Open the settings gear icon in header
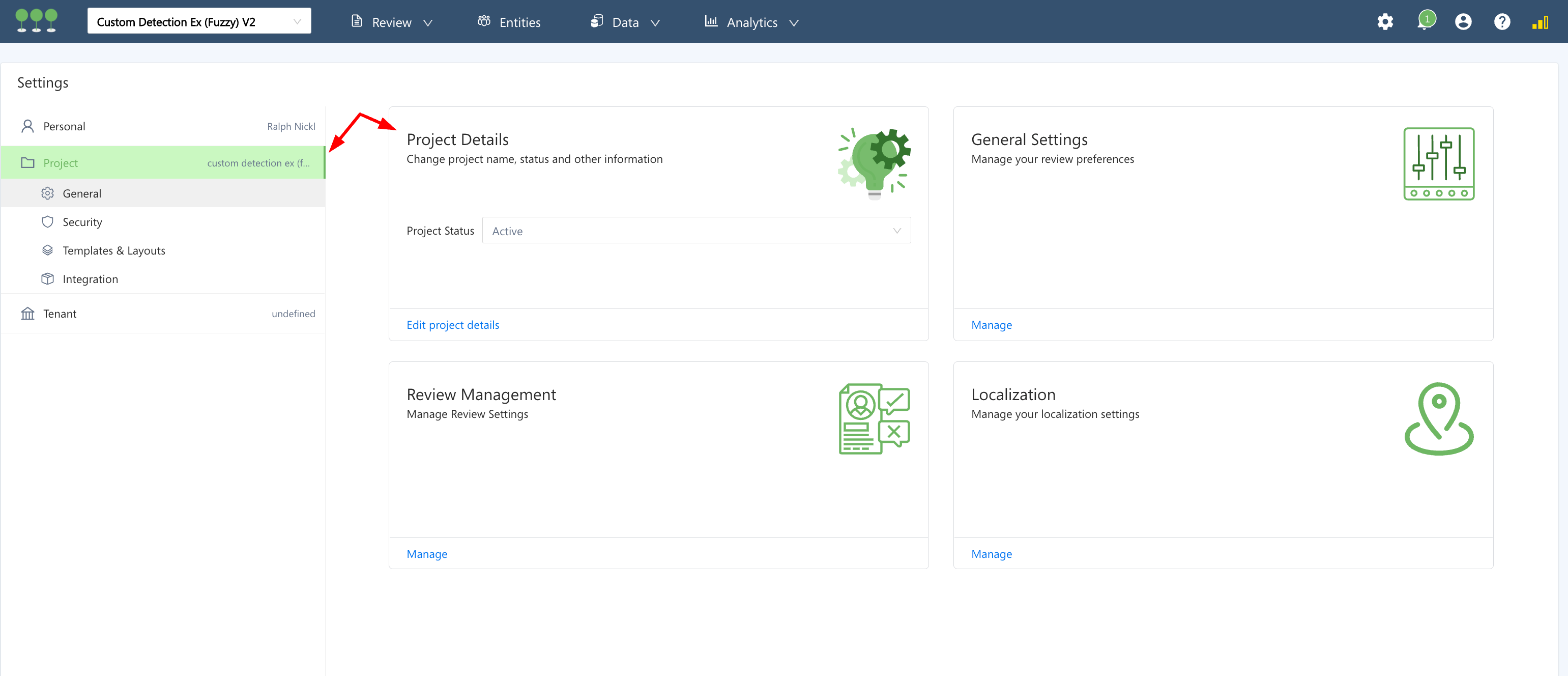 (x=1385, y=22)
